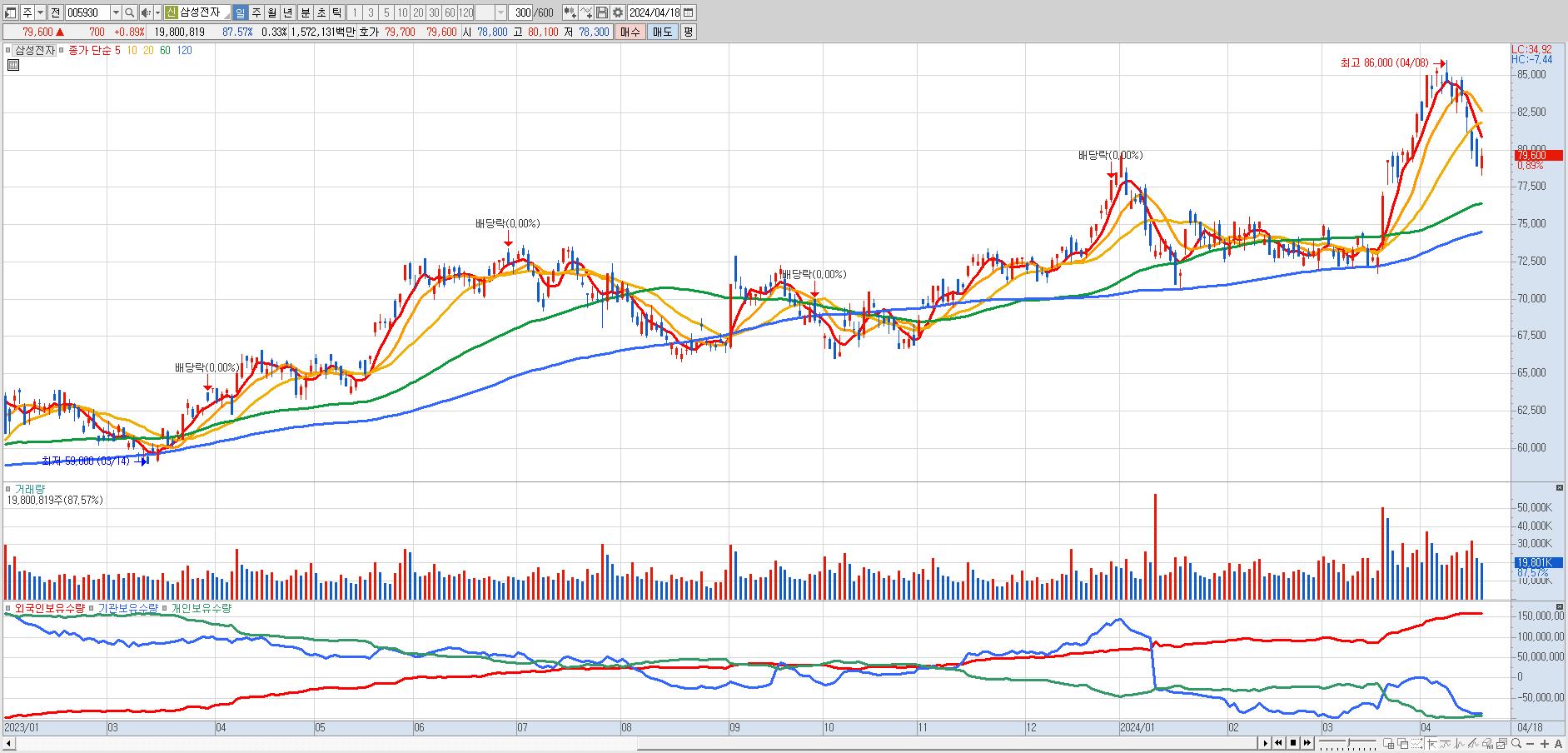Open the empty interval combo box
This screenshot has height=753, width=1568.
click(x=491, y=12)
